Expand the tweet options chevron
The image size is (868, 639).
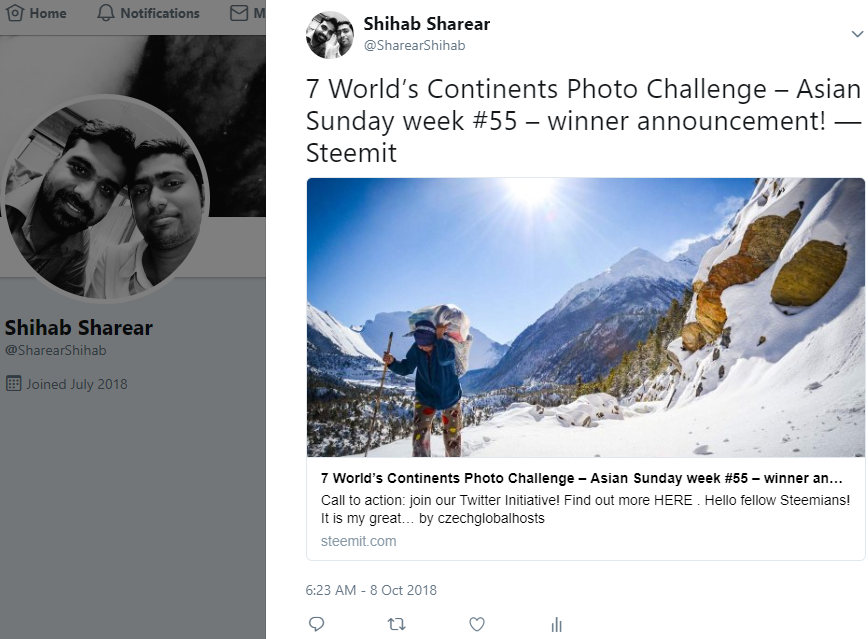tap(857, 34)
